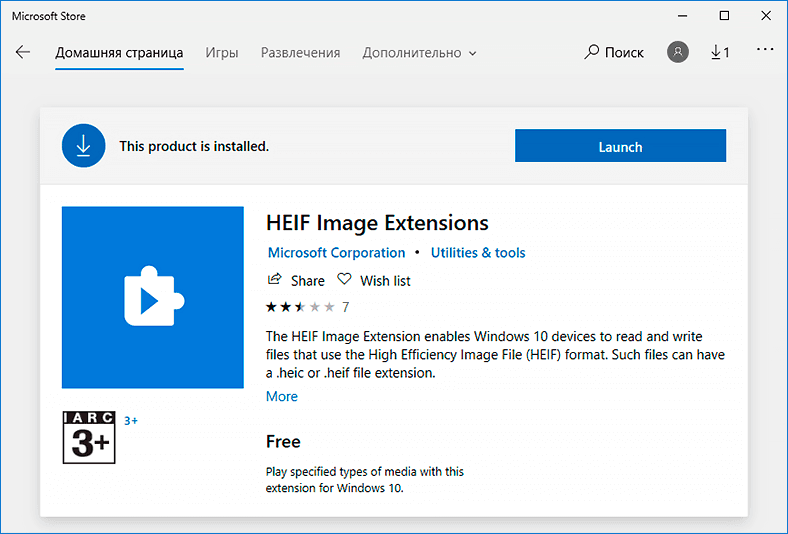Screen dimensions: 788x534
Task: Open the search magnifier icon
Action: pyautogui.click(x=592, y=52)
